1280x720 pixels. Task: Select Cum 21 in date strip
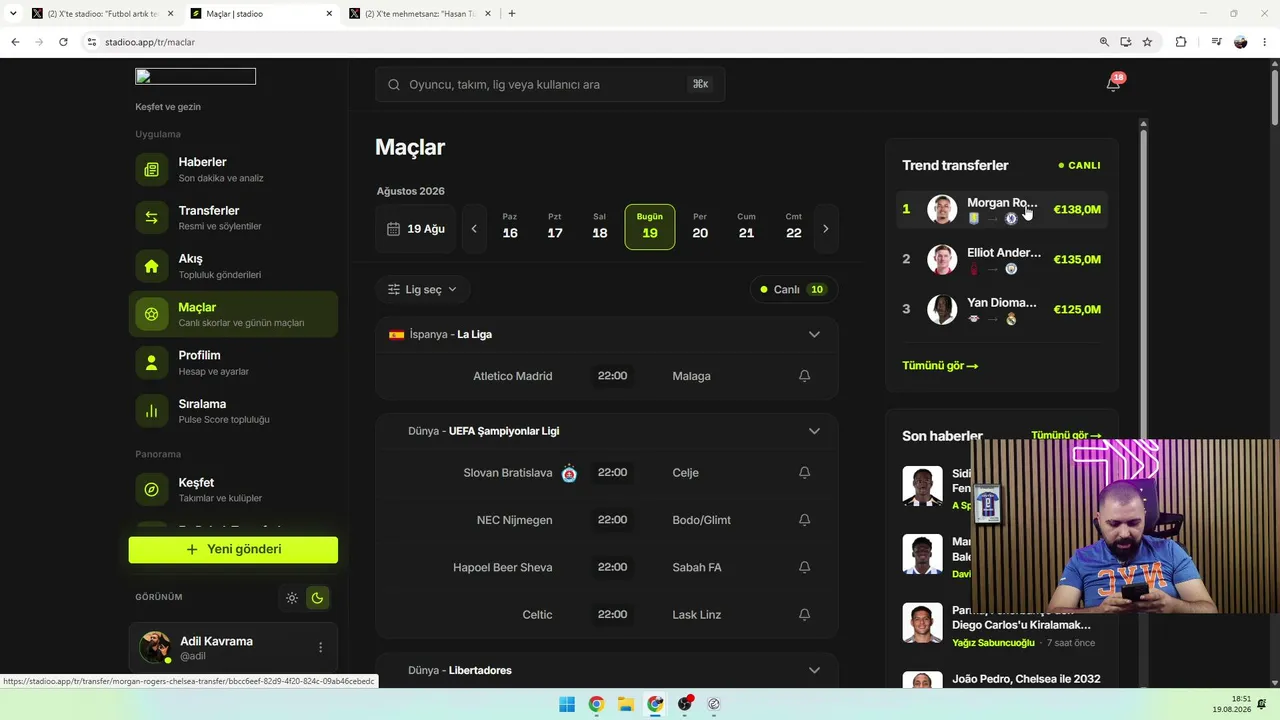(747, 227)
